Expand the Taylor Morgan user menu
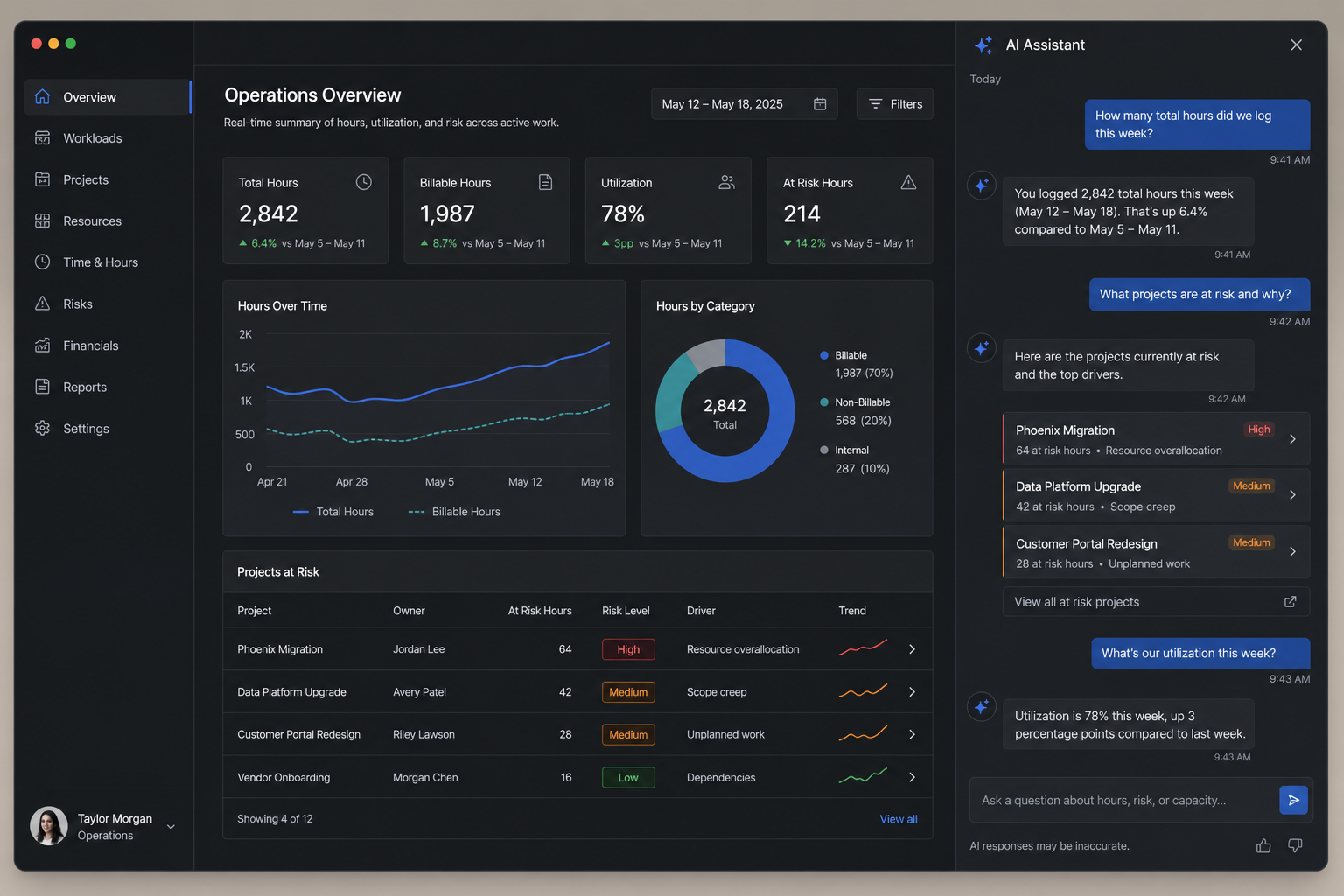This screenshot has width=1344, height=896. pos(171,827)
